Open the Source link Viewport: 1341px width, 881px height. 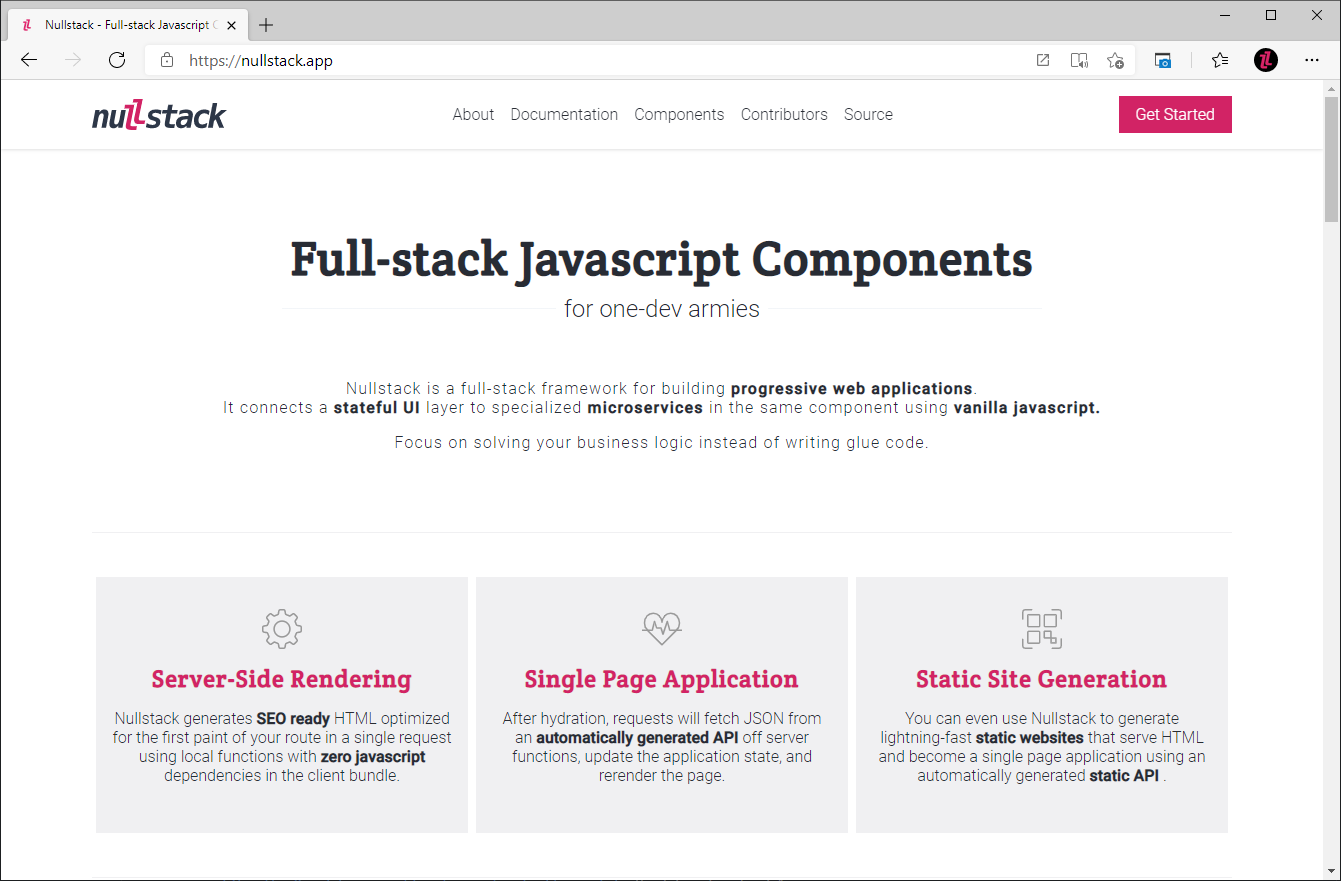pyautogui.click(x=868, y=114)
